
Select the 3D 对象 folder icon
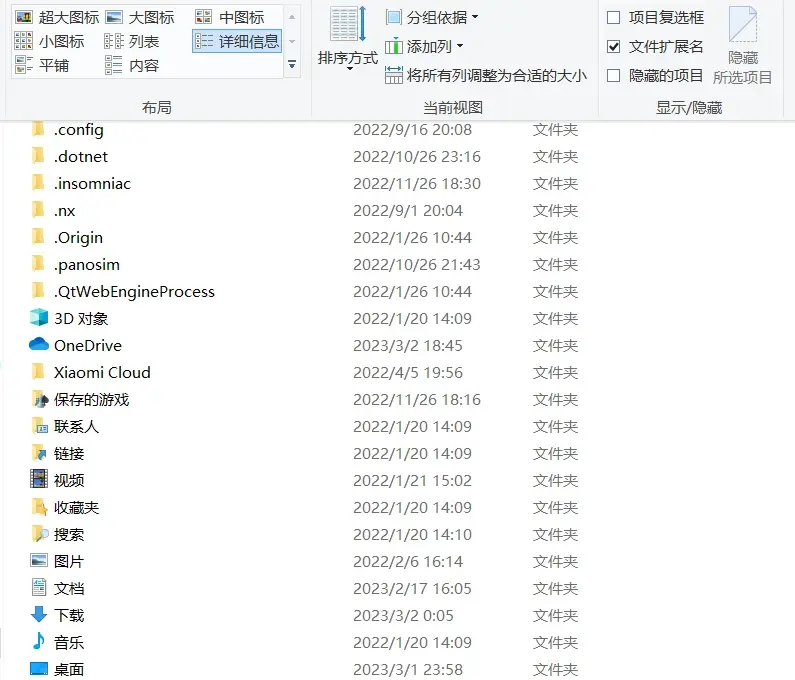(39, 318)
